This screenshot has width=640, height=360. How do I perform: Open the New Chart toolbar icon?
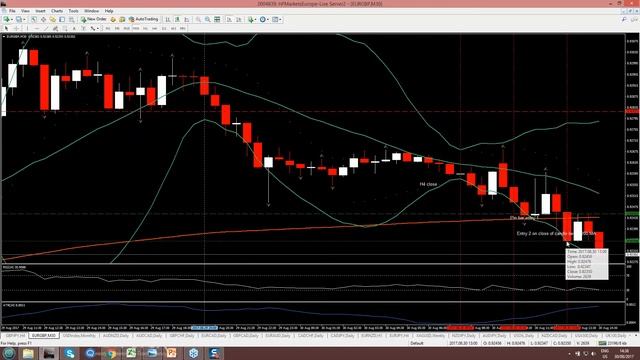[x=7, y=19]
